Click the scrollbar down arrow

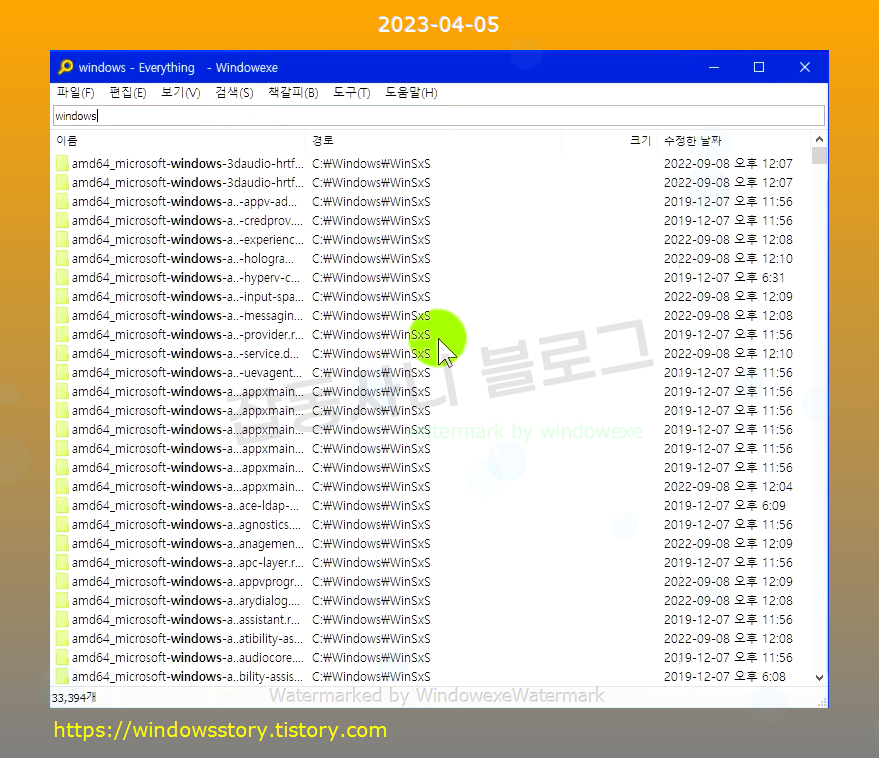tap(819, 678)
